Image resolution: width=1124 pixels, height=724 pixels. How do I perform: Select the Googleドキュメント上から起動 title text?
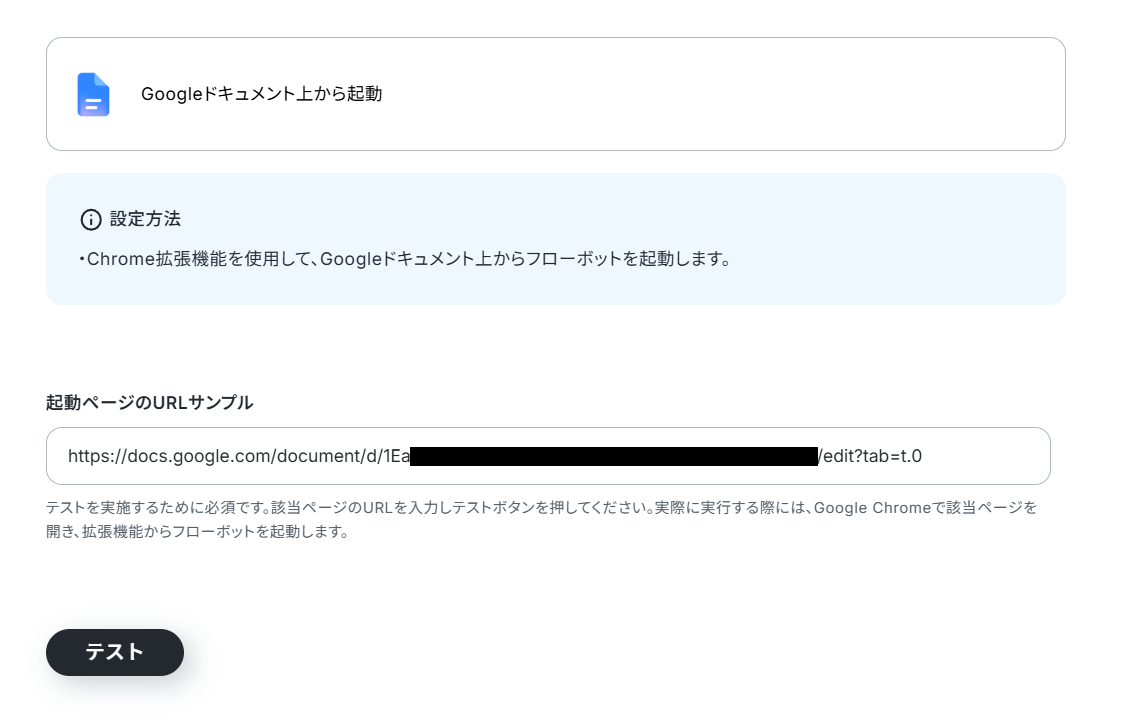tap(262, 94)
